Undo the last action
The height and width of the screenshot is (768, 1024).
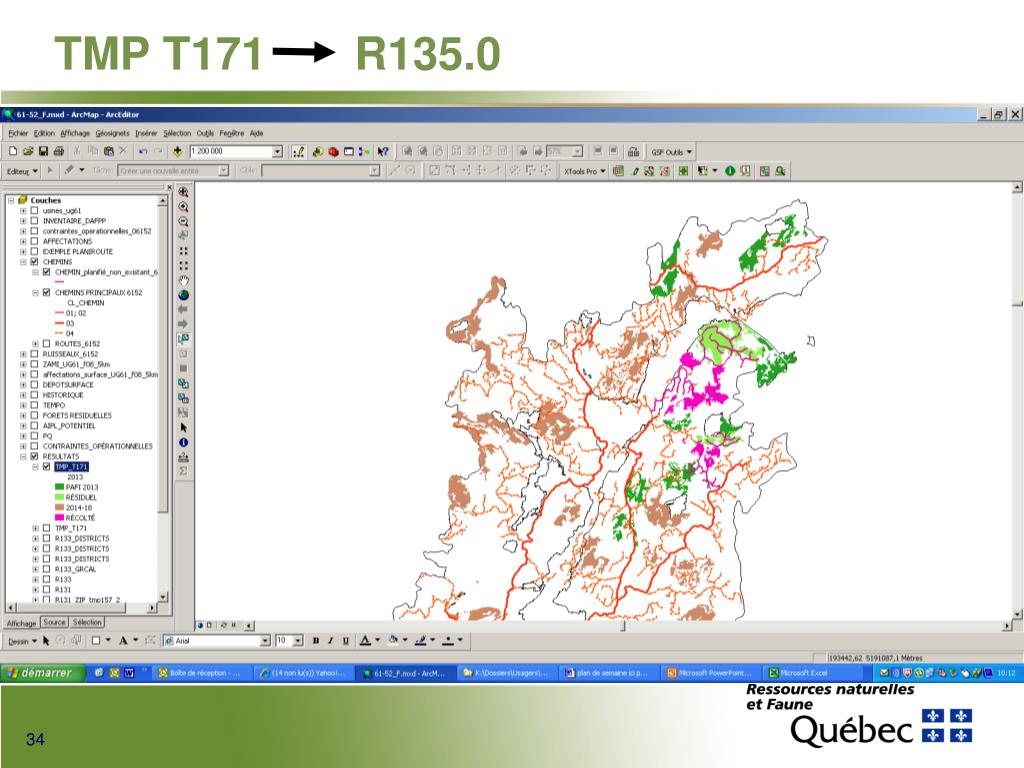tap(143, 152)
